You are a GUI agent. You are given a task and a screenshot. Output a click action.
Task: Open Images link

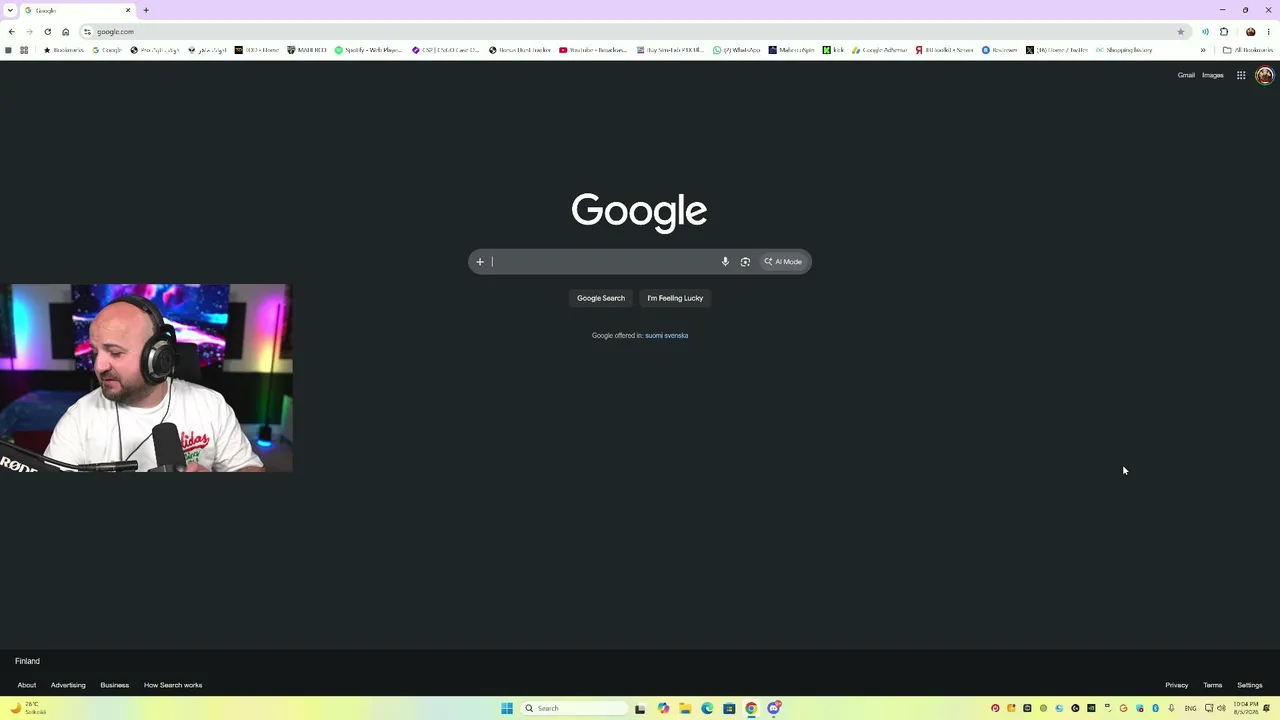pyautogui.click(x=1213, y=75)
